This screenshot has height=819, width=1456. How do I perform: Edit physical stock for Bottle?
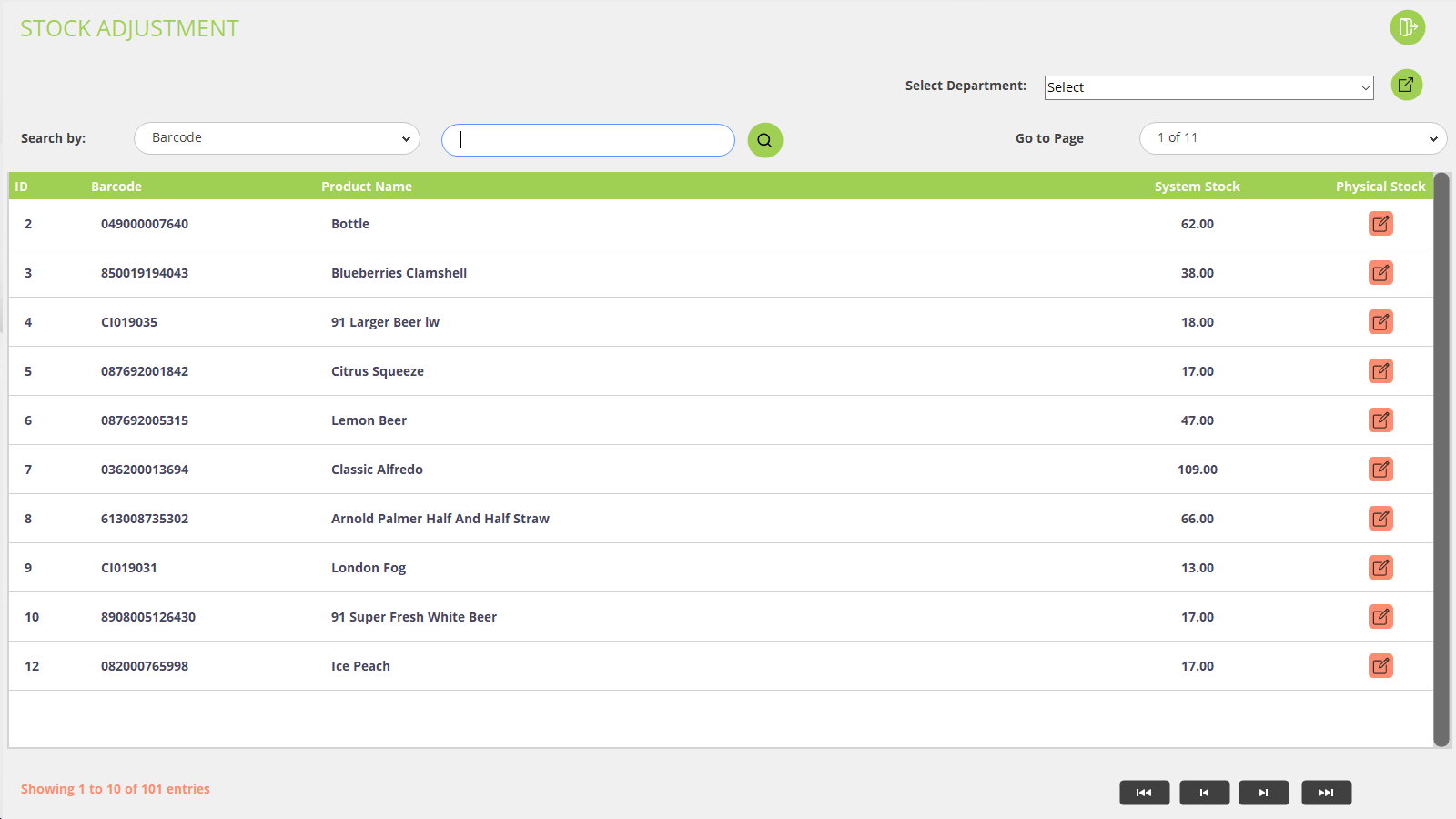[1380, 224]
